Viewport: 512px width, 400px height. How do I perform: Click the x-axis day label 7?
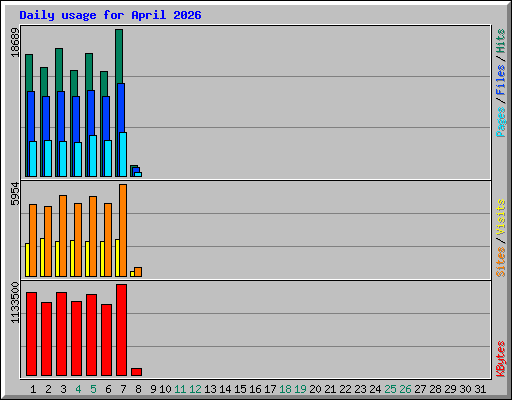123,389
